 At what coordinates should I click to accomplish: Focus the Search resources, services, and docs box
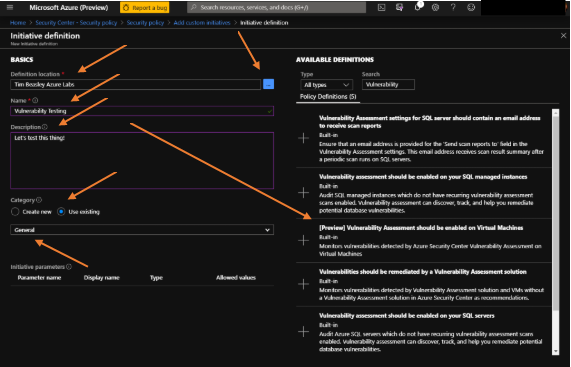[276, 7]
